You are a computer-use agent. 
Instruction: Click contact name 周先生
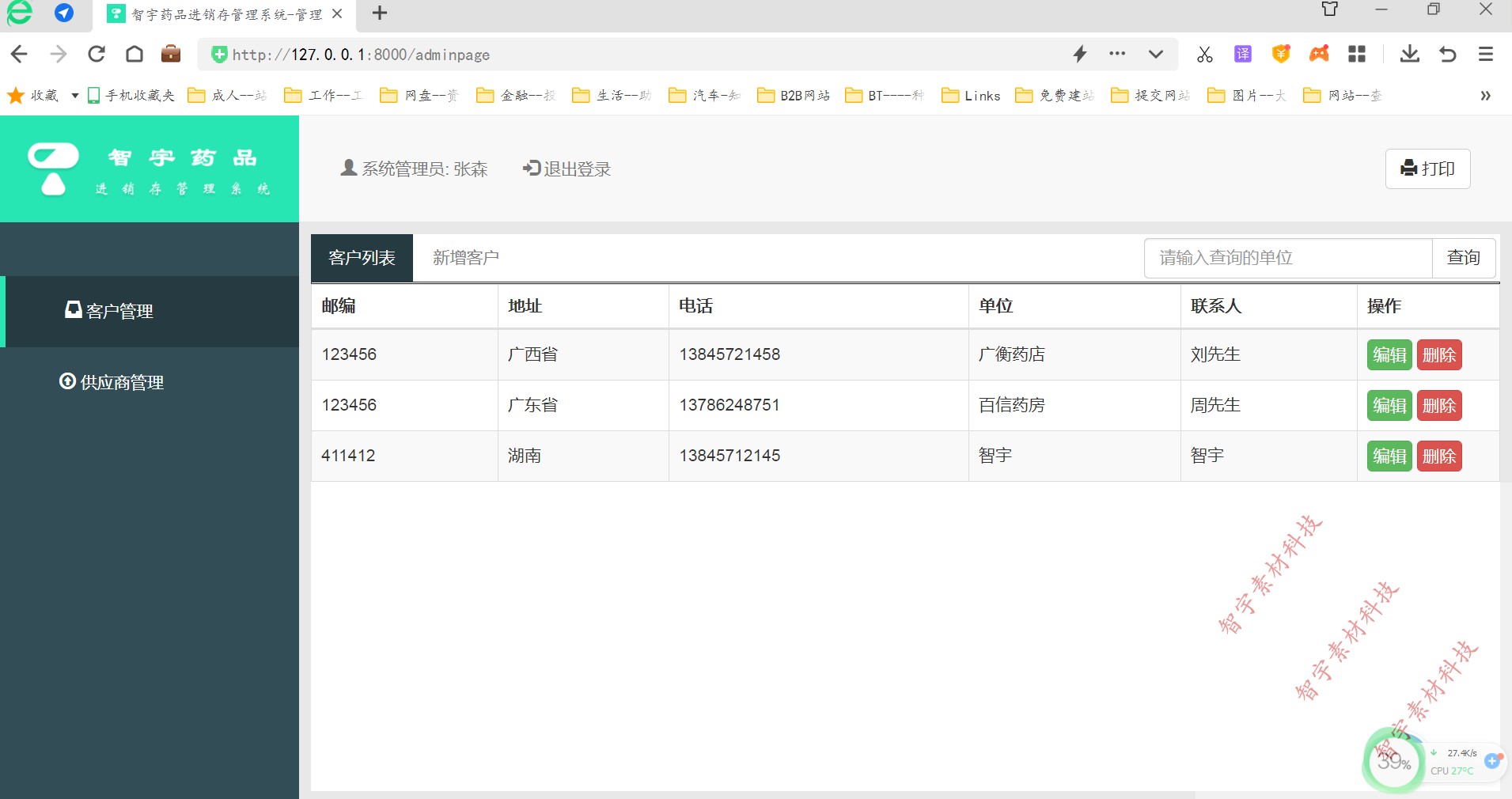coord(1215,405)
